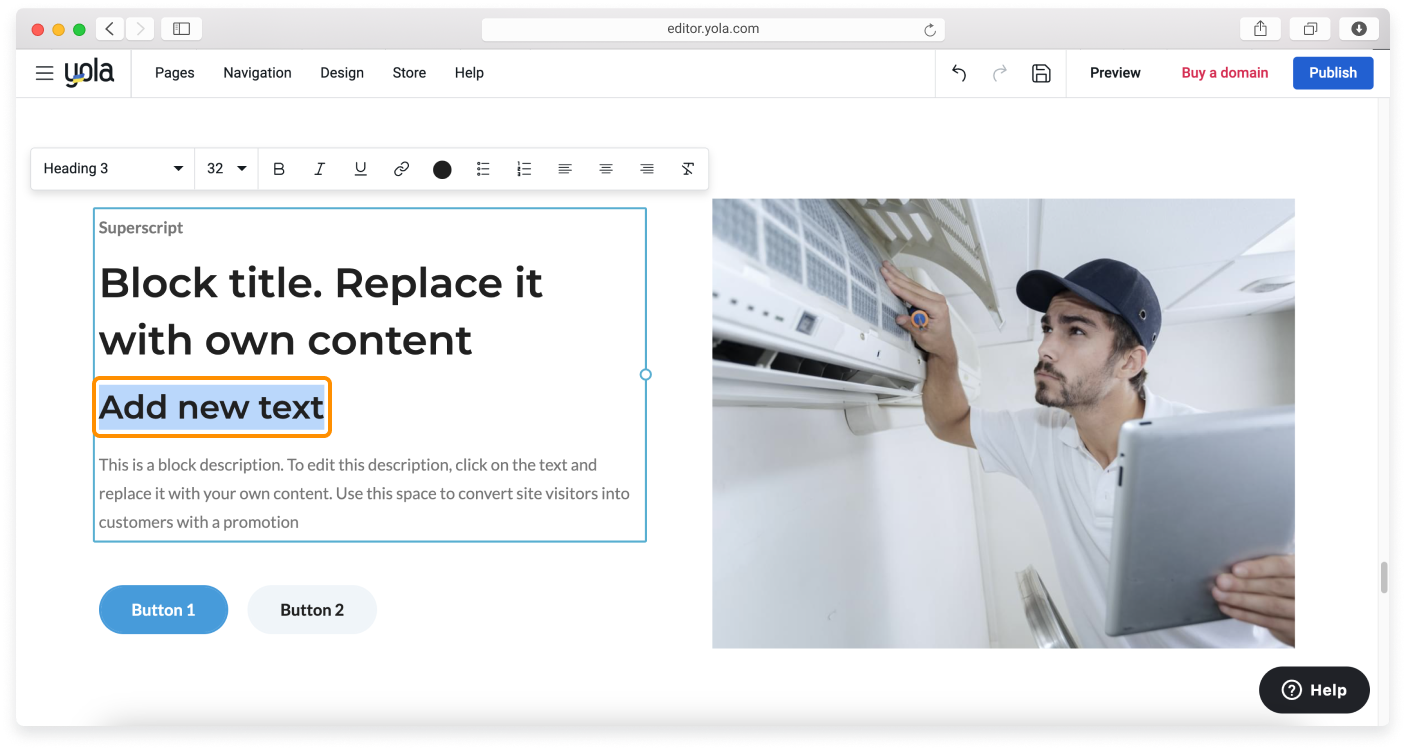1406x750 pixels.
Task: Apply bulleted list formatting
Action: pos(483,169)
